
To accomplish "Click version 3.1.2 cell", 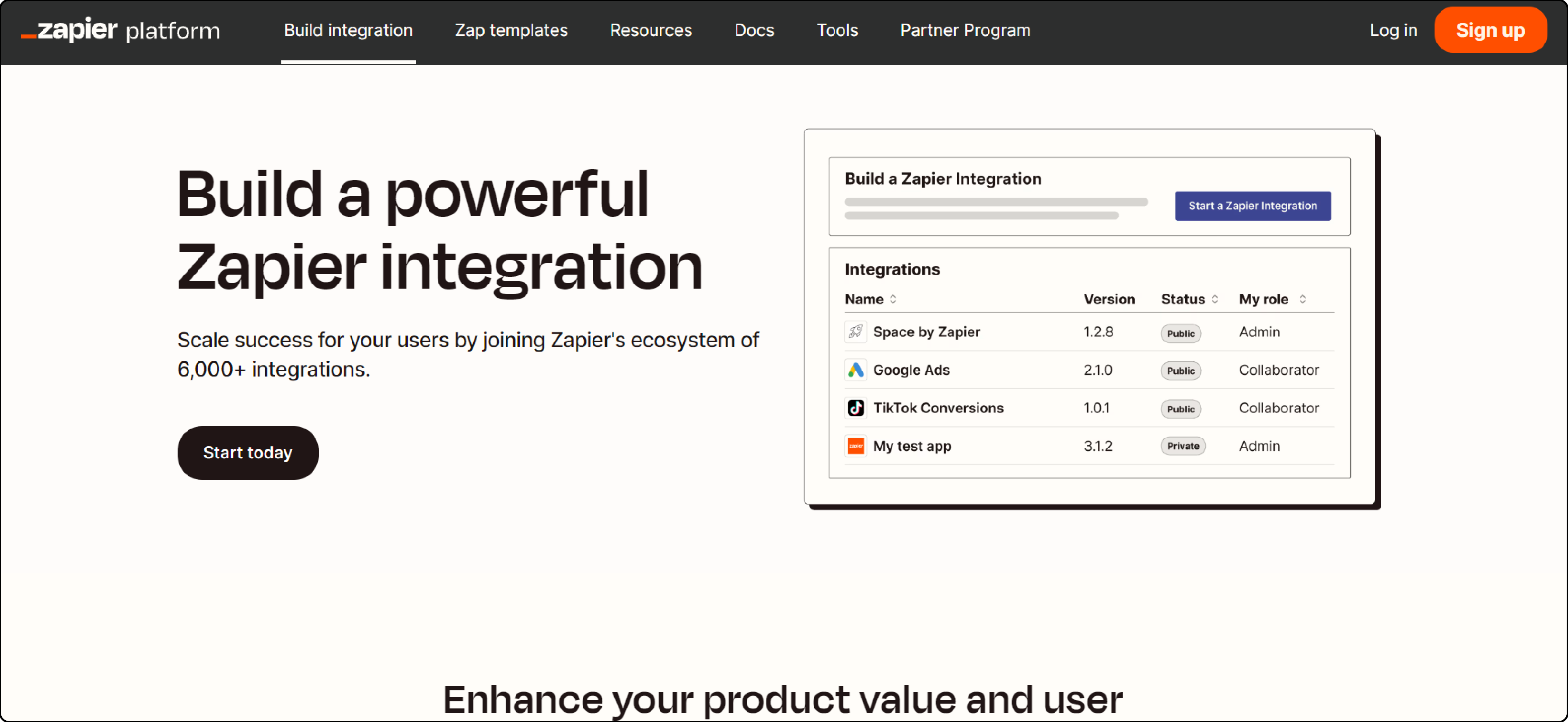I will (1098, 446).
